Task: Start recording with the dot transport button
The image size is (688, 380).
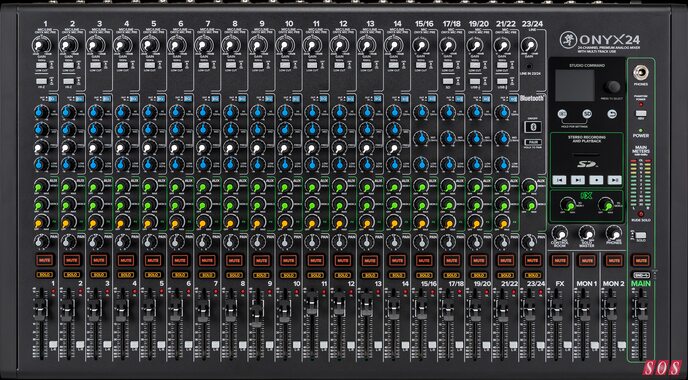Action: (596, 180)
